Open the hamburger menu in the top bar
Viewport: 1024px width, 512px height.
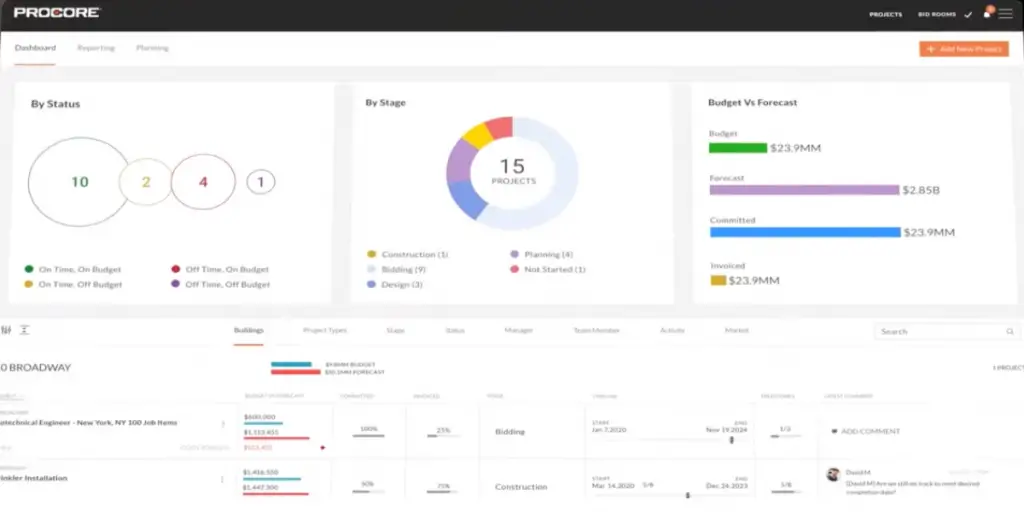pyautogui.click(x=1005, y=14)
